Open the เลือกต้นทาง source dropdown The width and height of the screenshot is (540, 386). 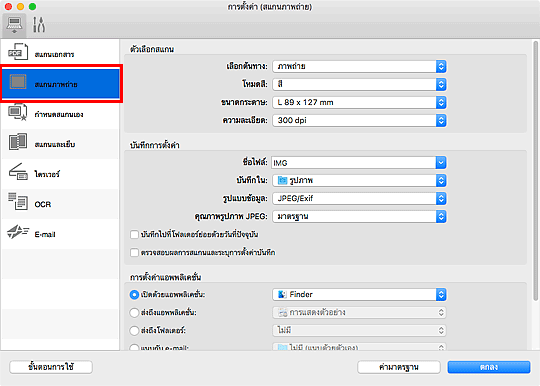(x=359, y=66)
